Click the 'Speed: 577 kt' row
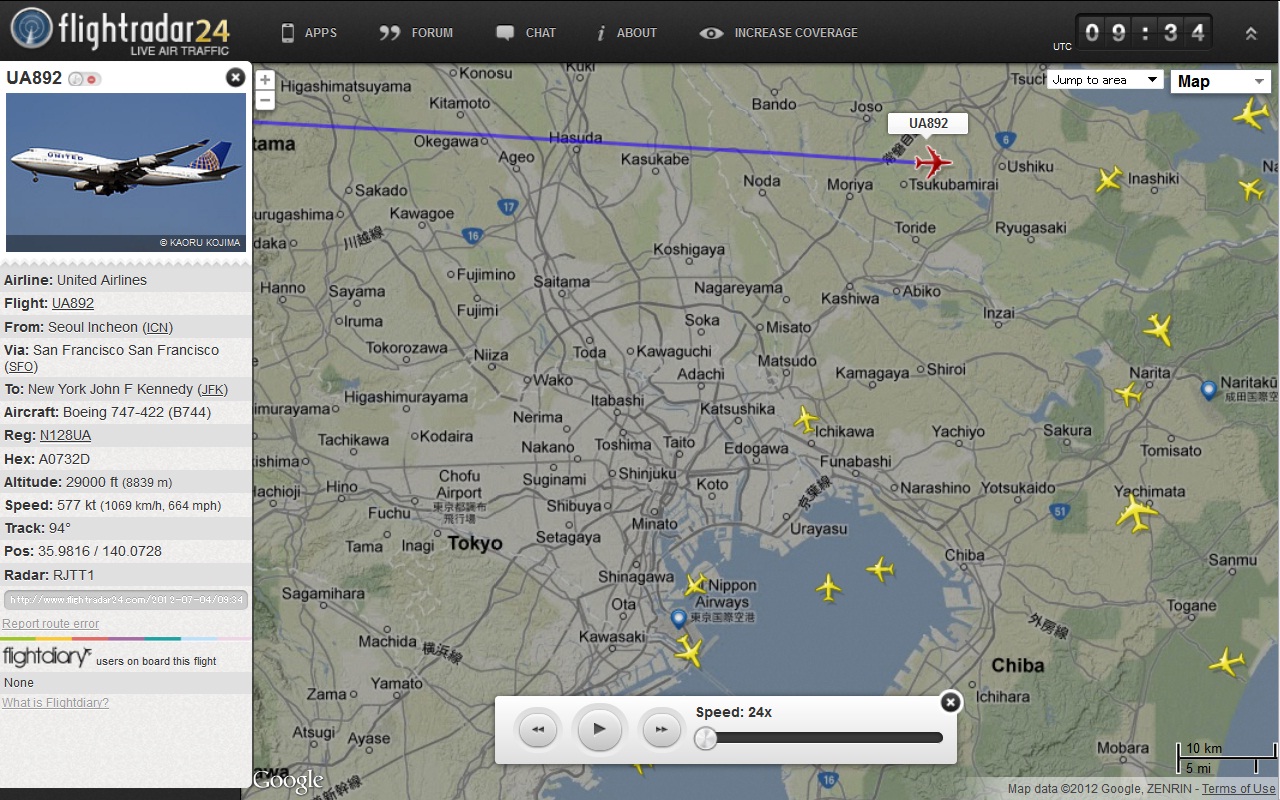Viewport: 1280px width, 800px height. point(126,505)
